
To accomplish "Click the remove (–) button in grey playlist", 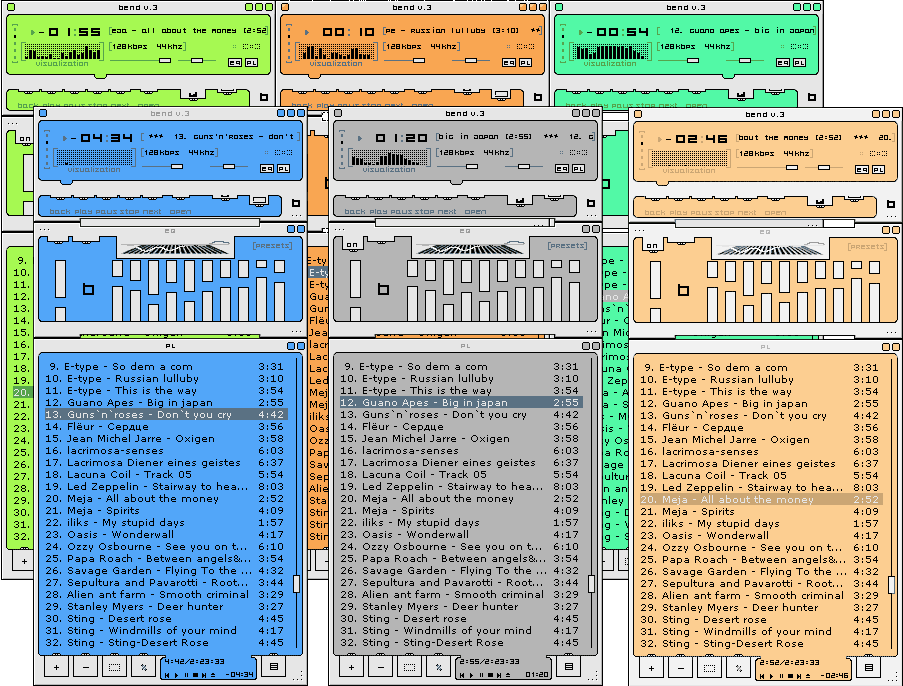I will coord(381,667).
